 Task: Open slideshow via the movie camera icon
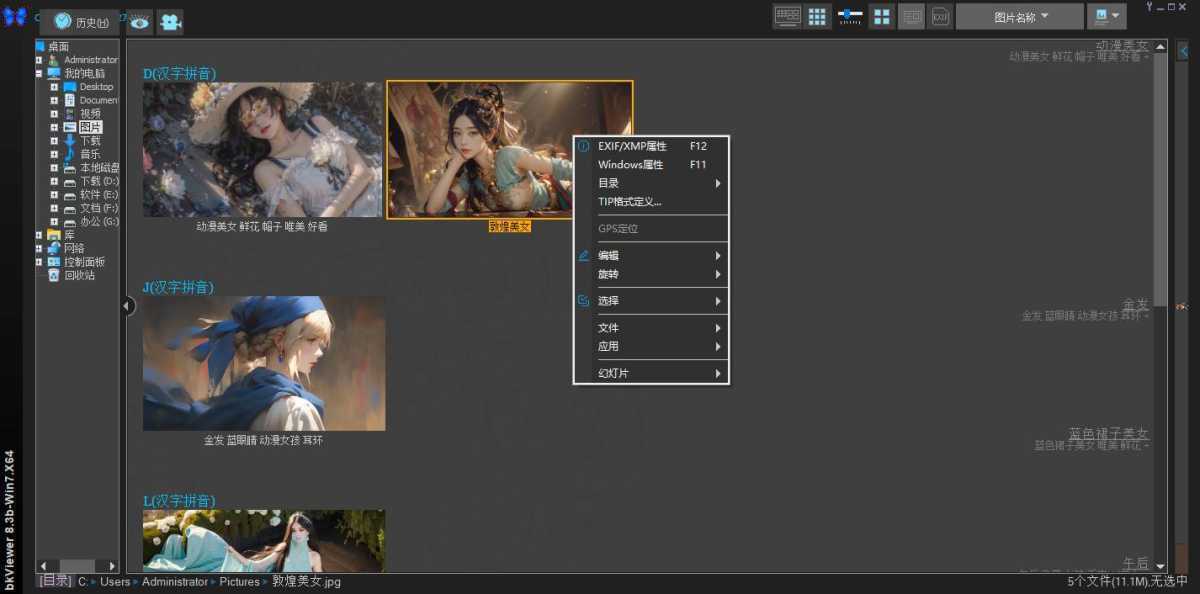[170, 21]
